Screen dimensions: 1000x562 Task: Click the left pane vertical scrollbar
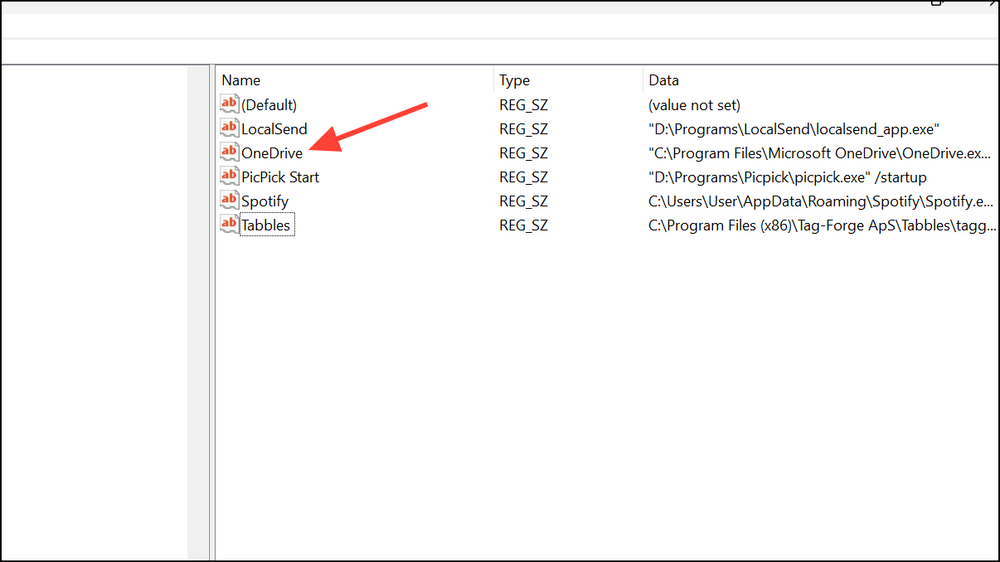click(198, 313)
